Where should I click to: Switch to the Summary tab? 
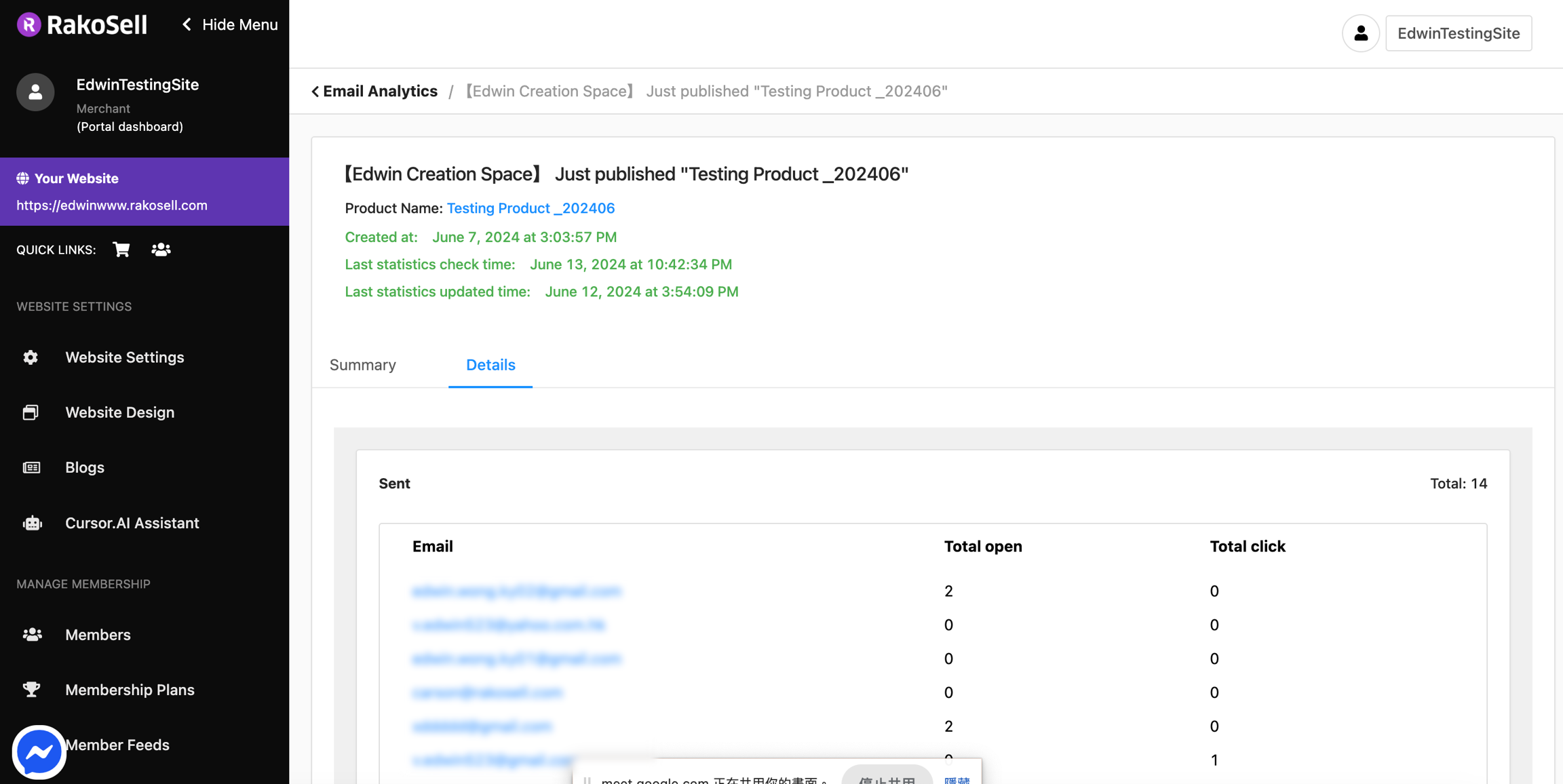(363, 365)
